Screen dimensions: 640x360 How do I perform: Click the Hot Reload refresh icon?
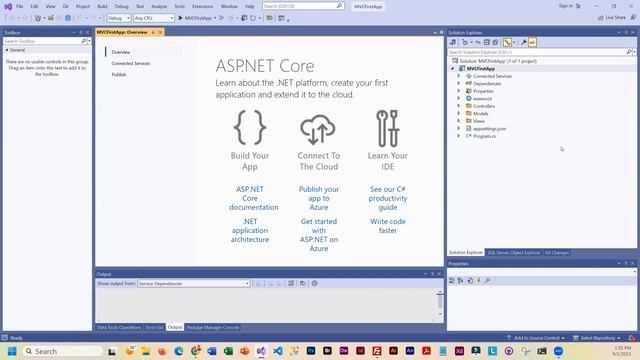coord(253,18)
